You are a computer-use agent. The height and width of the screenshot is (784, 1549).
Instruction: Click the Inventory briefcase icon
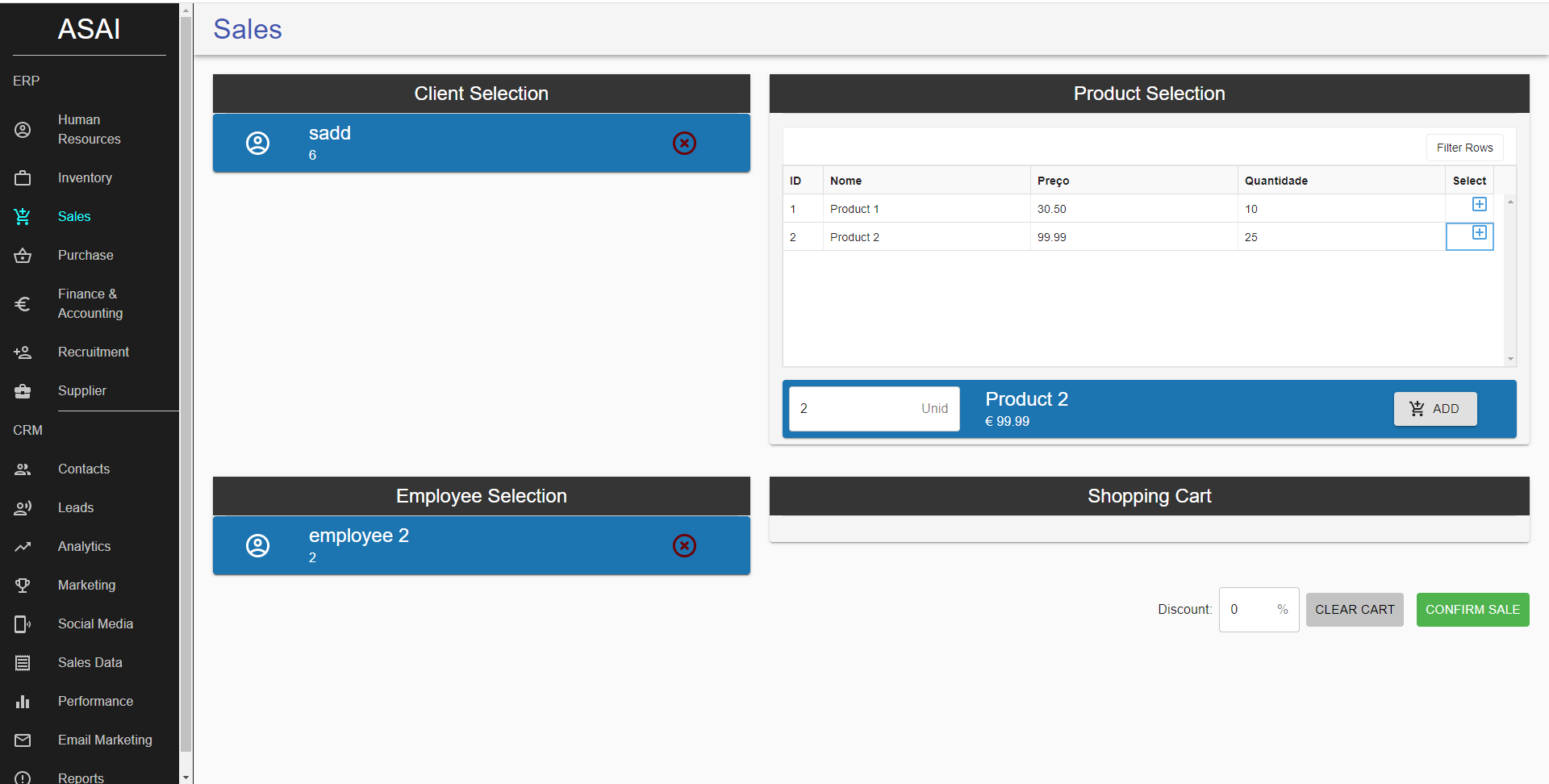[23, 177]
